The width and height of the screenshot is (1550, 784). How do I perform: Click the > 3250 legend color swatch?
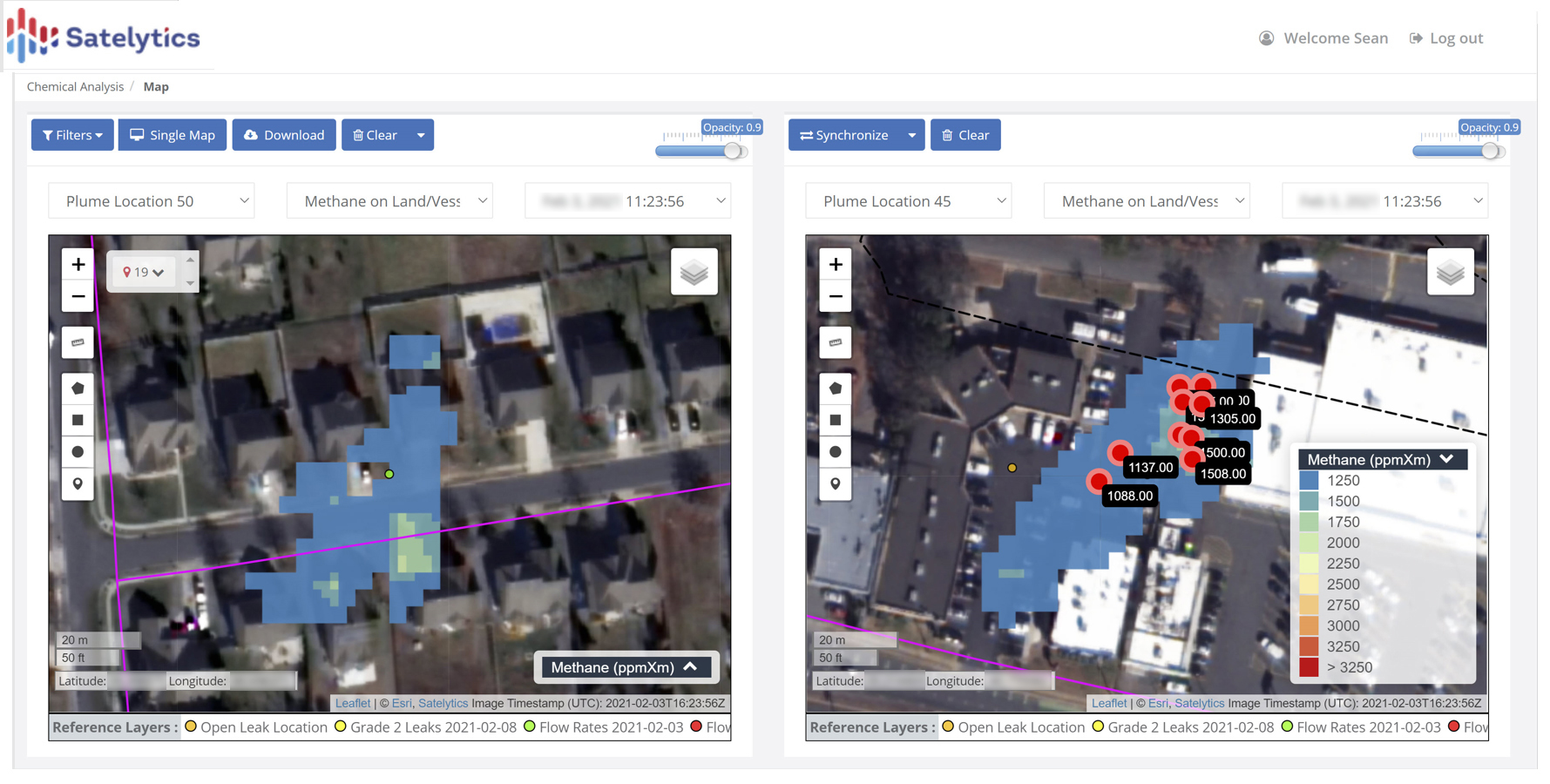1309,667
